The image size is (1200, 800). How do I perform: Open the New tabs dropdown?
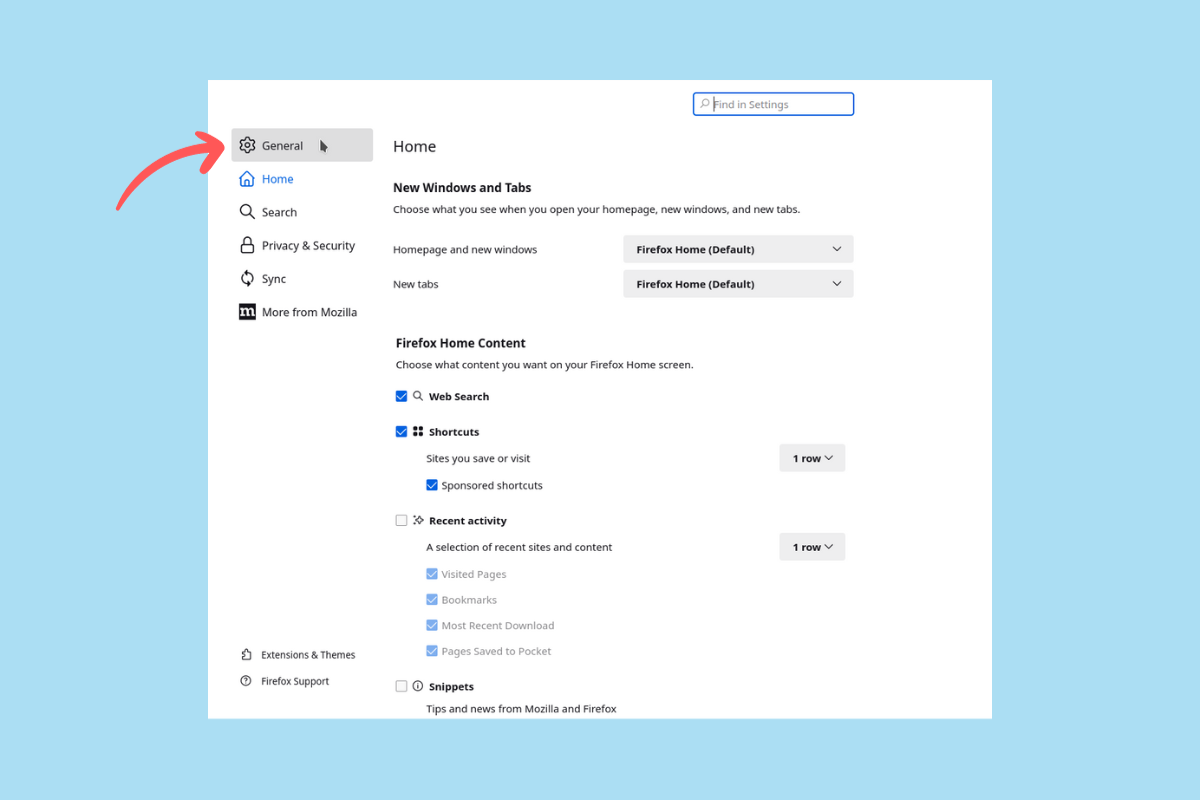pyautogui.click(x=737, y=283)
